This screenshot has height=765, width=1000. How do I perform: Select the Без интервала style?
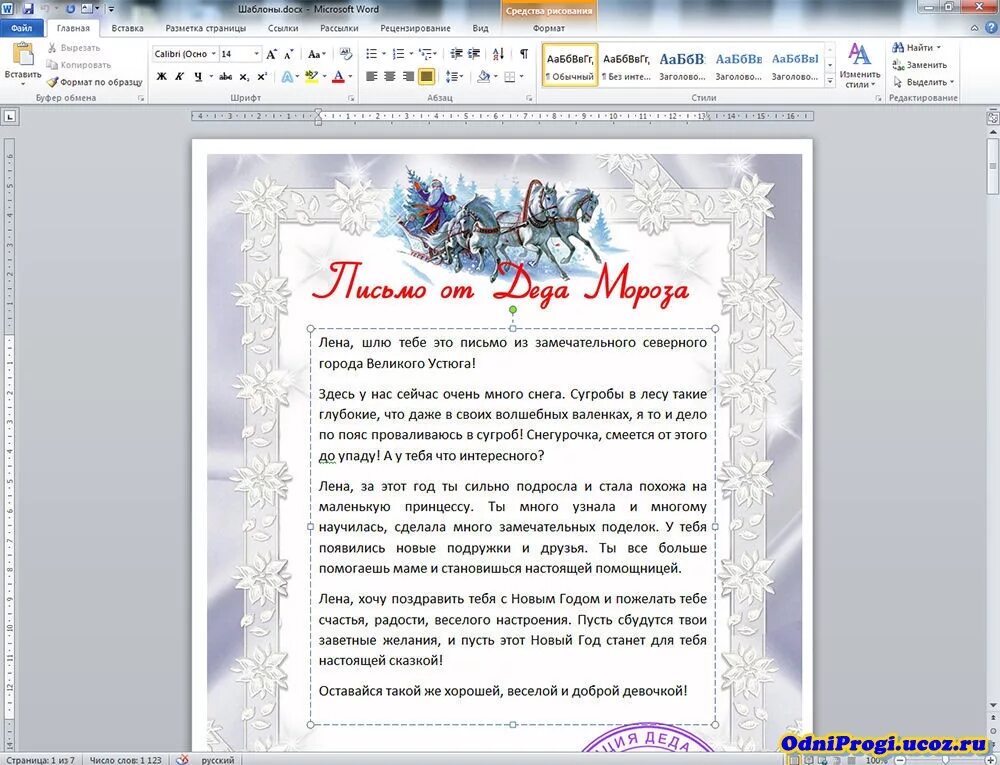626,64
